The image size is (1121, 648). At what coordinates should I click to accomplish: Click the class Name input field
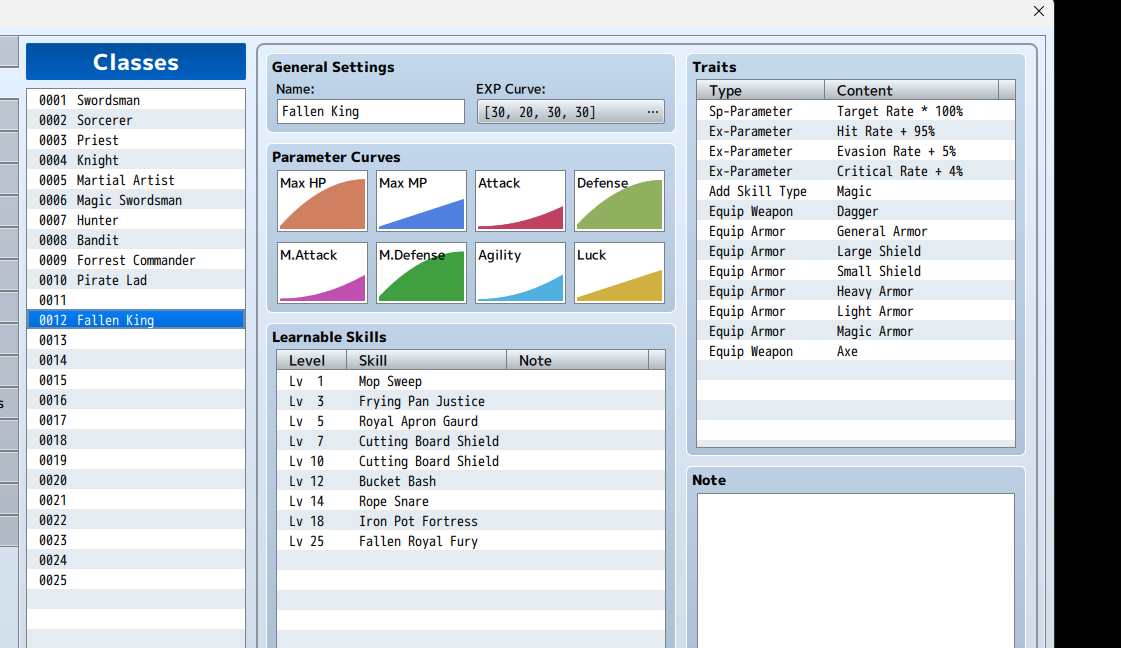[370, 112]
